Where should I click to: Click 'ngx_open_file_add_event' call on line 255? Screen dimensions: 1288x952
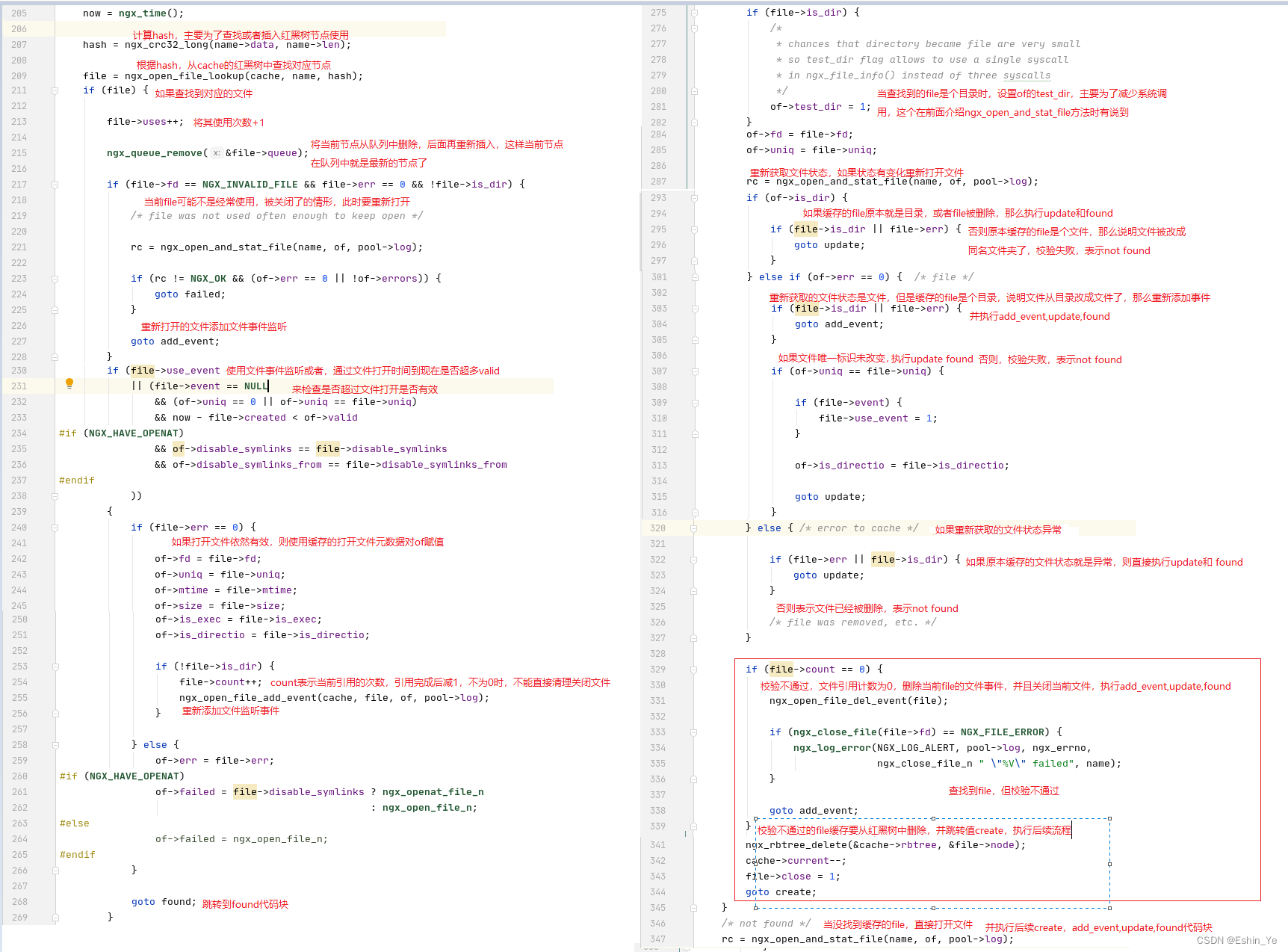coord(248,698)
